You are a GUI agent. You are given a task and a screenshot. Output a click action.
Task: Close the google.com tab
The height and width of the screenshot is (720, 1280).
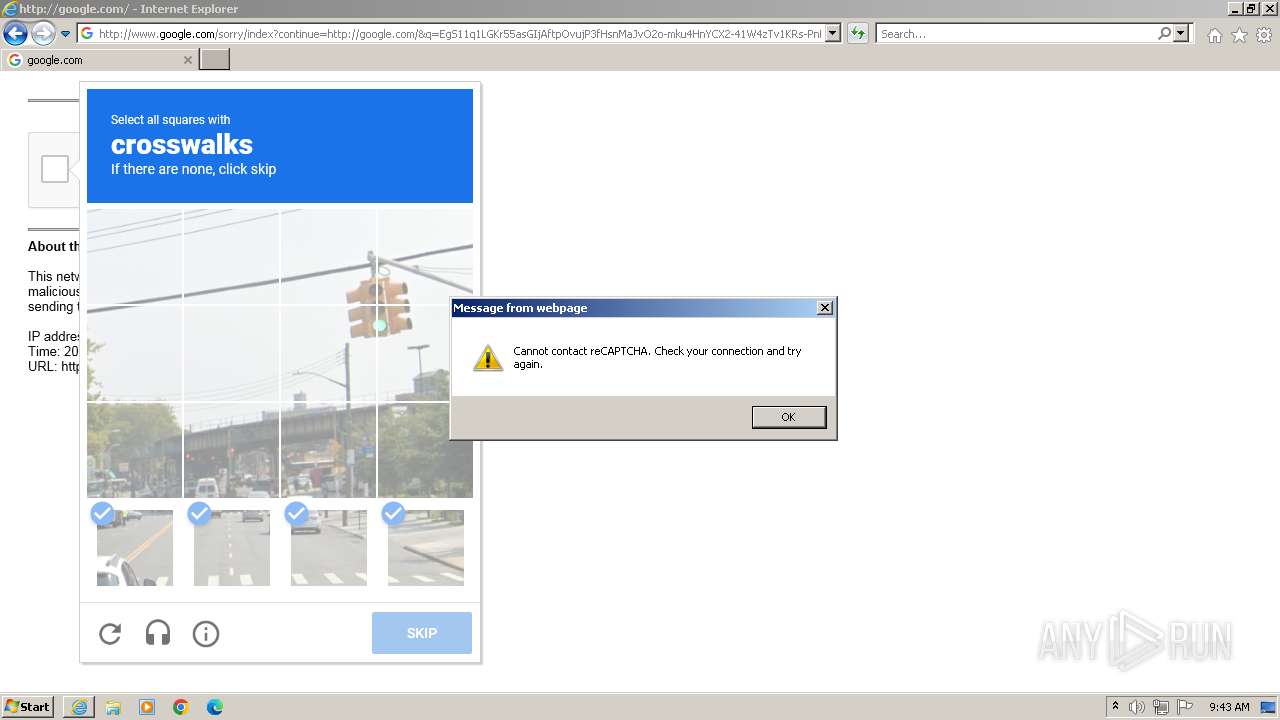188,60
